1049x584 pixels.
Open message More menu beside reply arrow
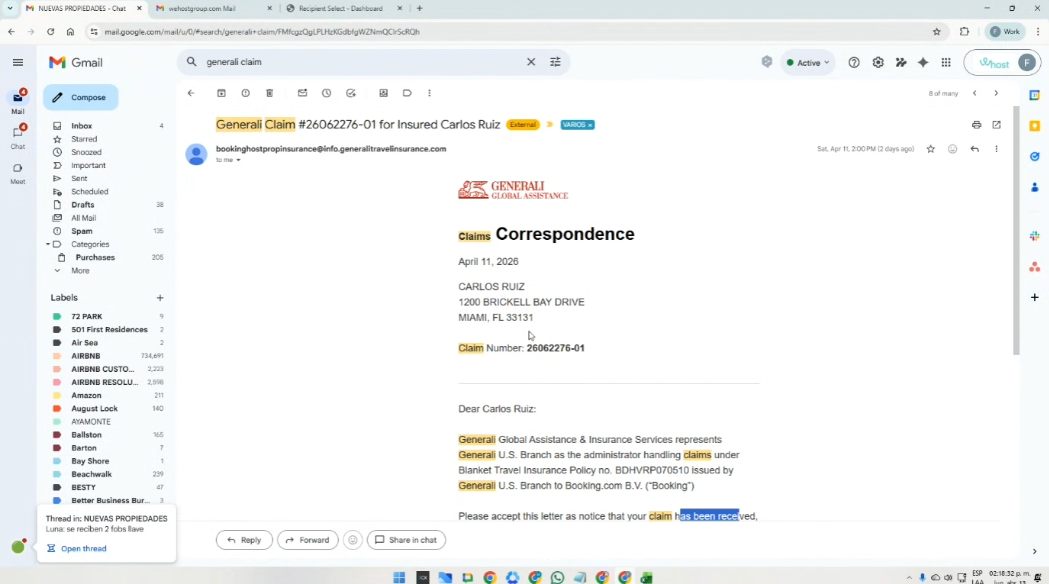click(996, 149)
